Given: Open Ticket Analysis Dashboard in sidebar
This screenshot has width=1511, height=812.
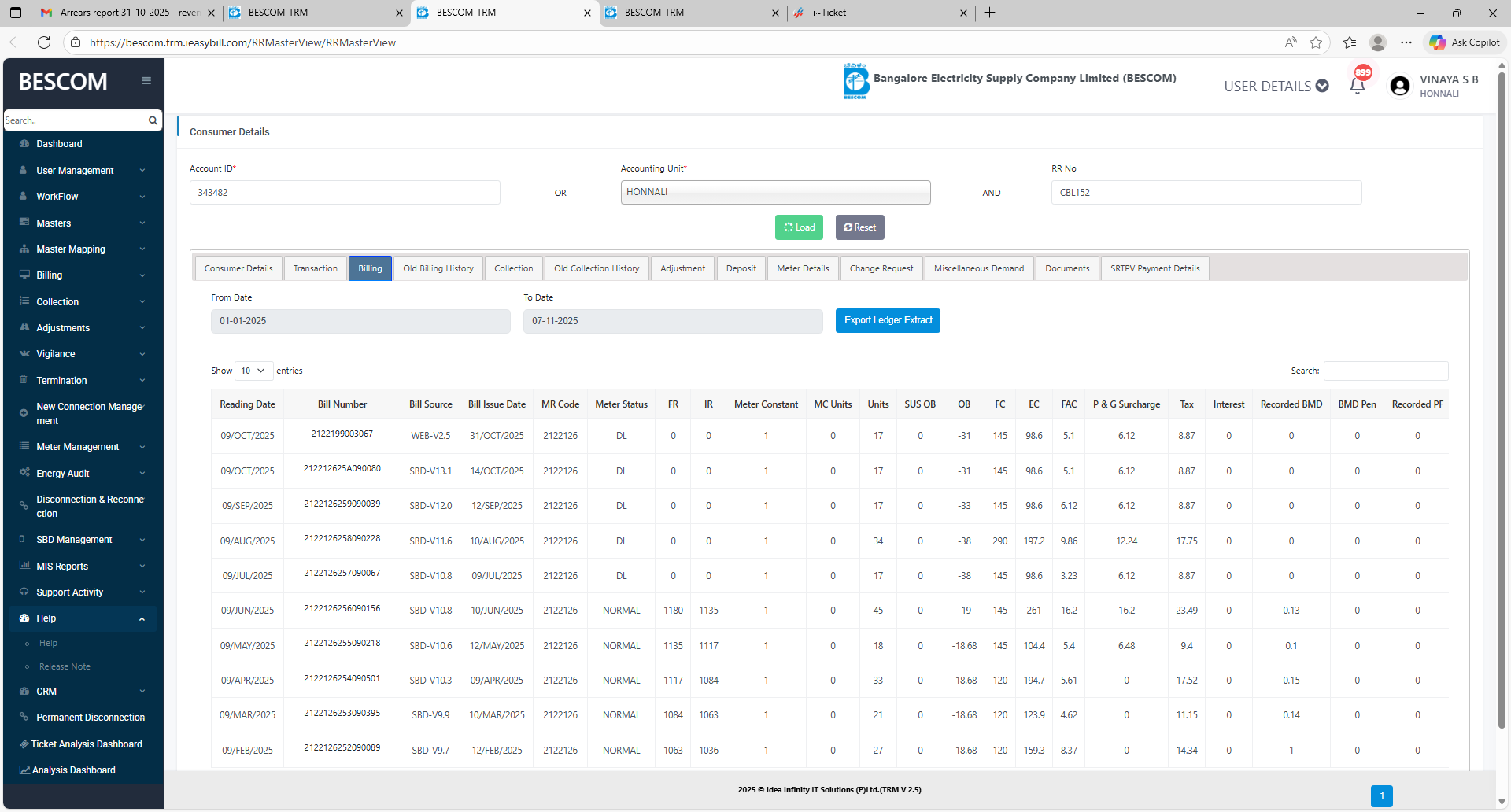Looking at the screenshot, I should pyautogui.click(x=87, y=744).
